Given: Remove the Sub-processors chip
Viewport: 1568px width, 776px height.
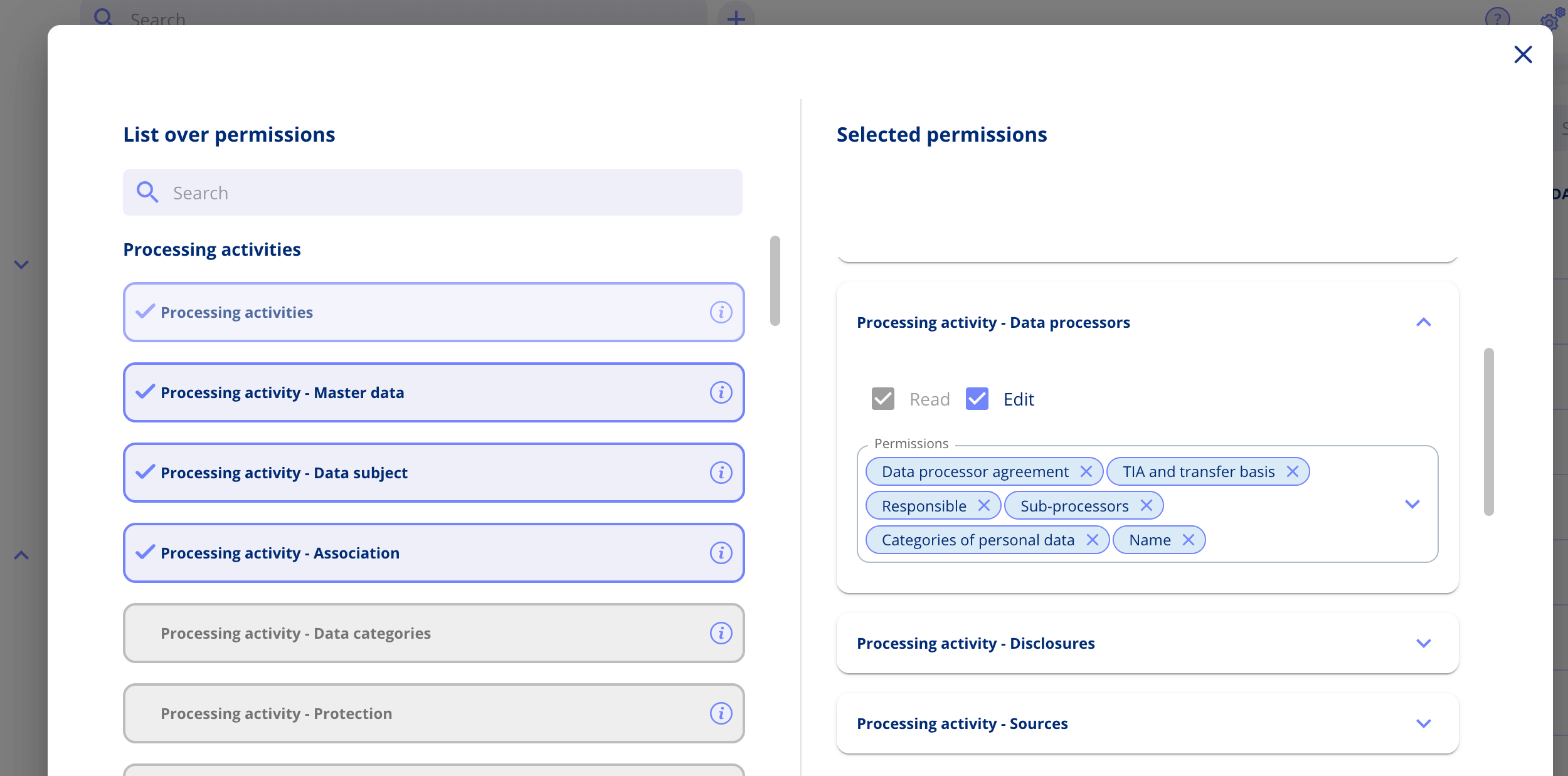Looking at the screenshot, I should coord(1147,506).
